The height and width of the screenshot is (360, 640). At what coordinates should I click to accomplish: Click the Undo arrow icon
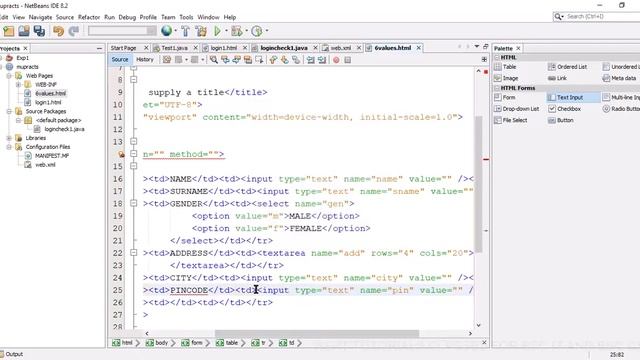point(58,31)
